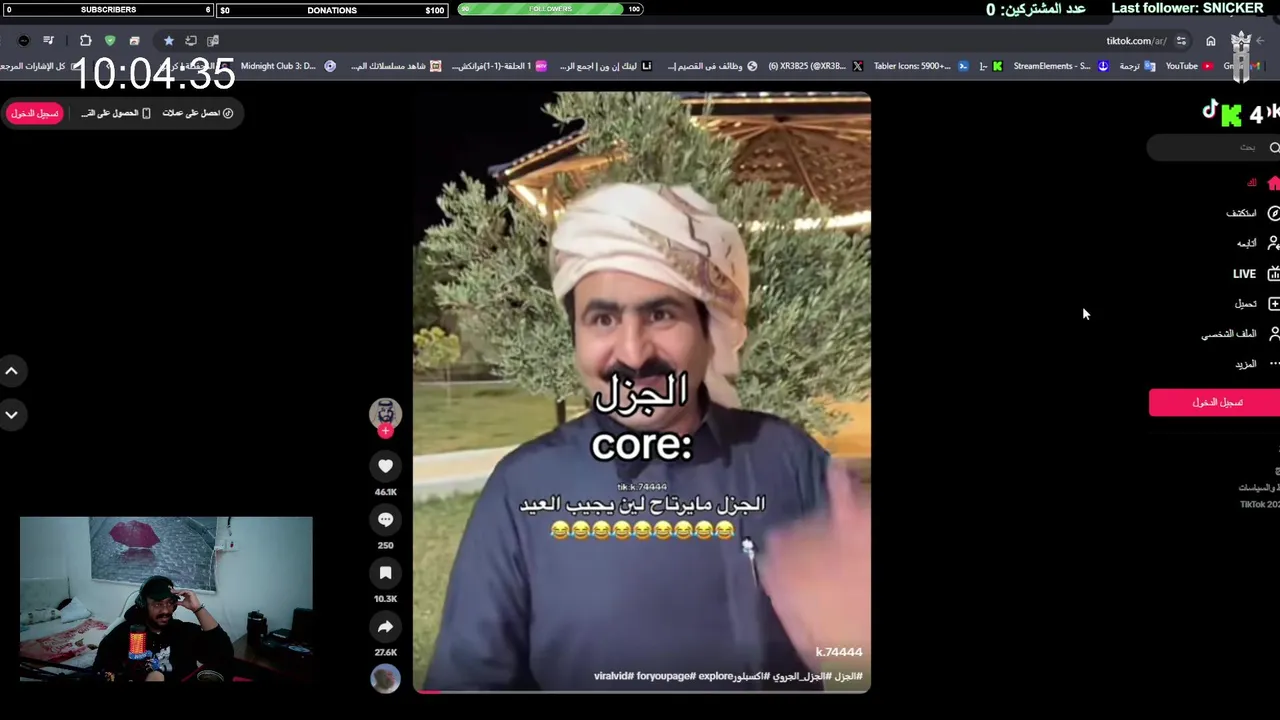Open the LIVE sidebar item

pos(1255,273)
